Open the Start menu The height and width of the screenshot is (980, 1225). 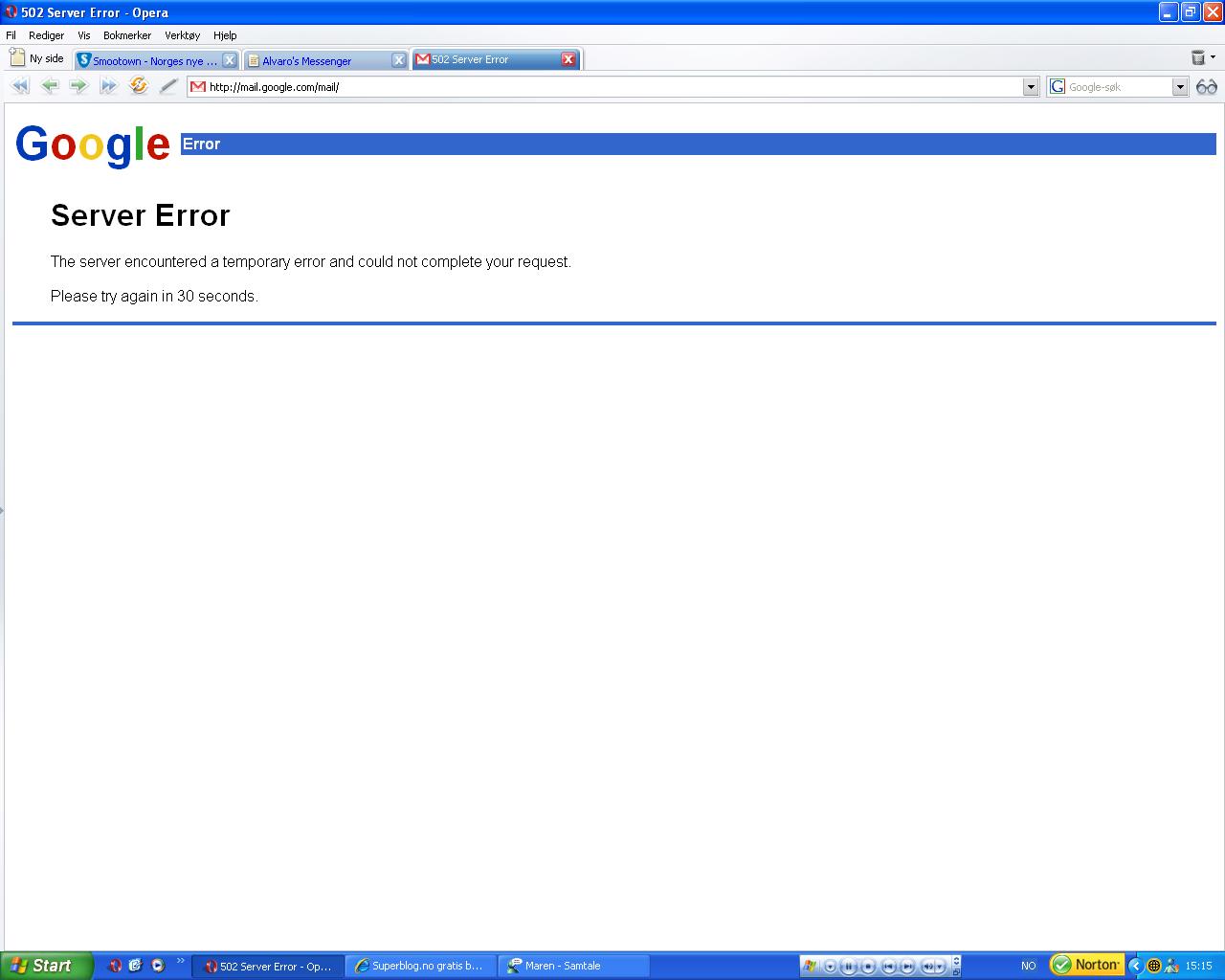pos(46,966)
